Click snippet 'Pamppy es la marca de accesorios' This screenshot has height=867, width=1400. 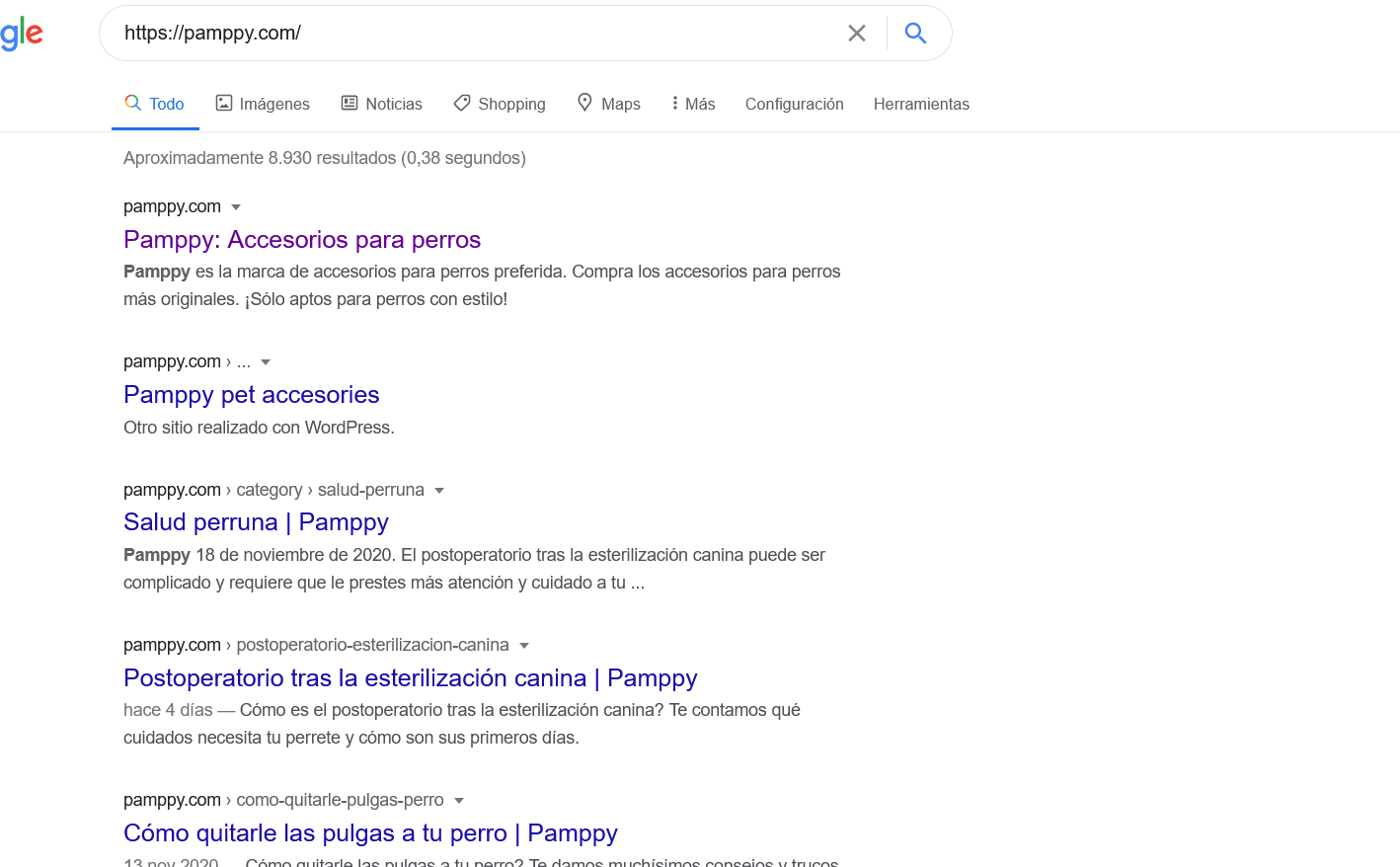point(483,285)
